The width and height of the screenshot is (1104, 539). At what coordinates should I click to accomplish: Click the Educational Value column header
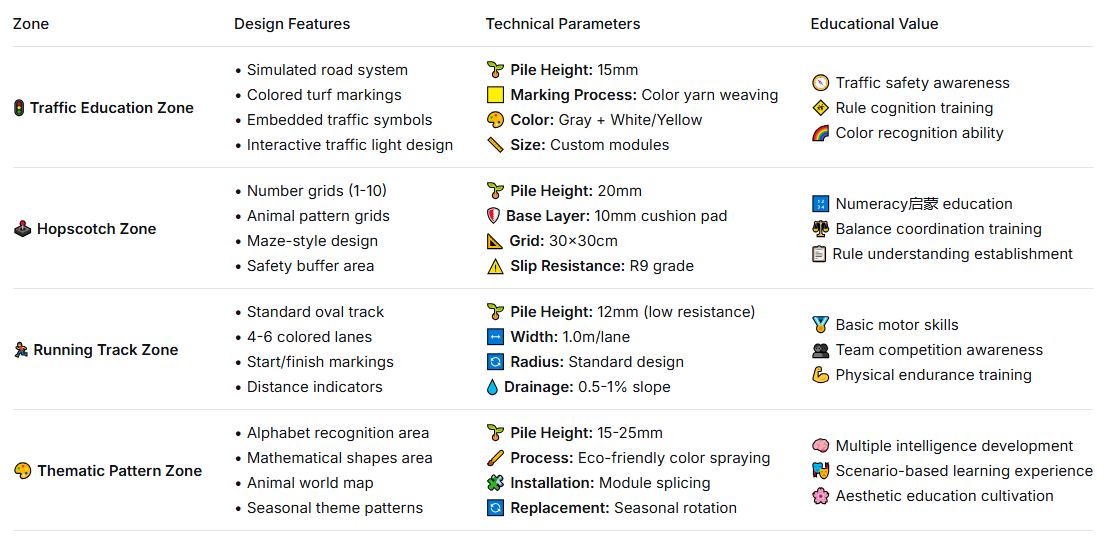(874, 24)
